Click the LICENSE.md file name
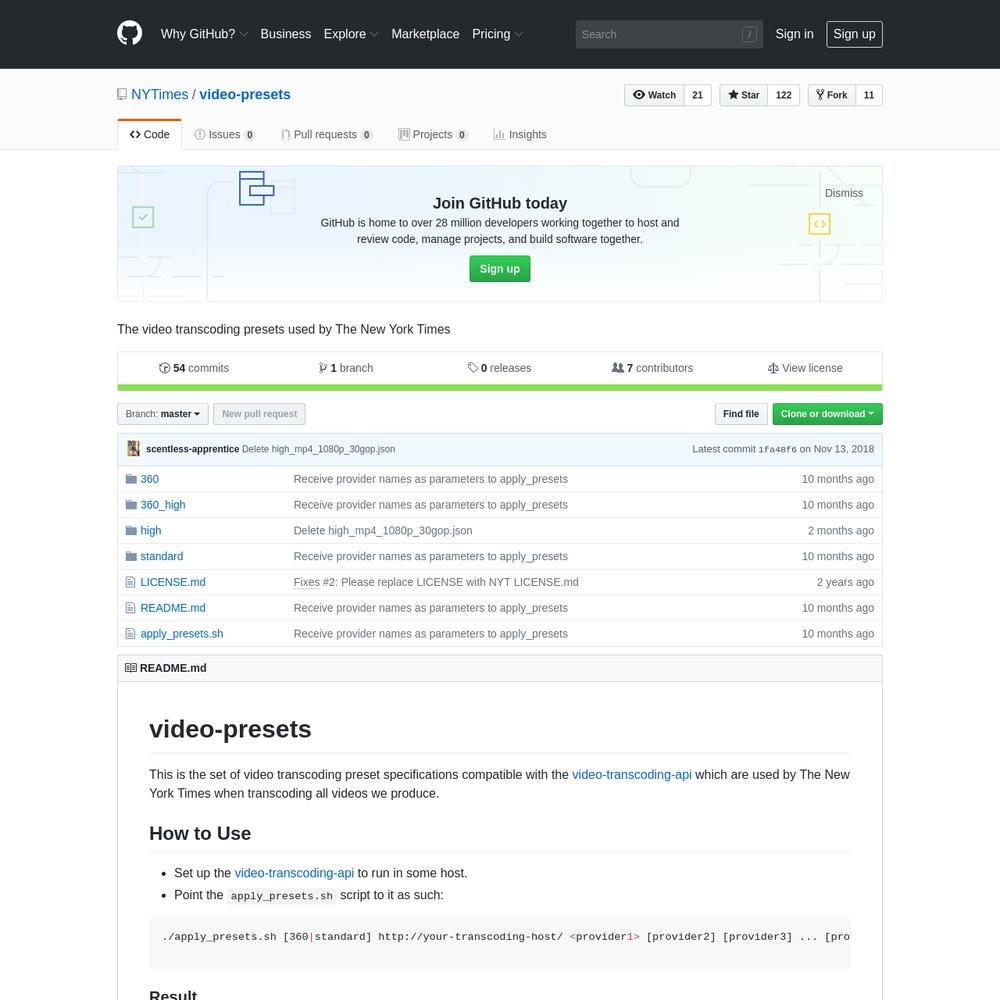1000x1000 pixels. [173, 582]
